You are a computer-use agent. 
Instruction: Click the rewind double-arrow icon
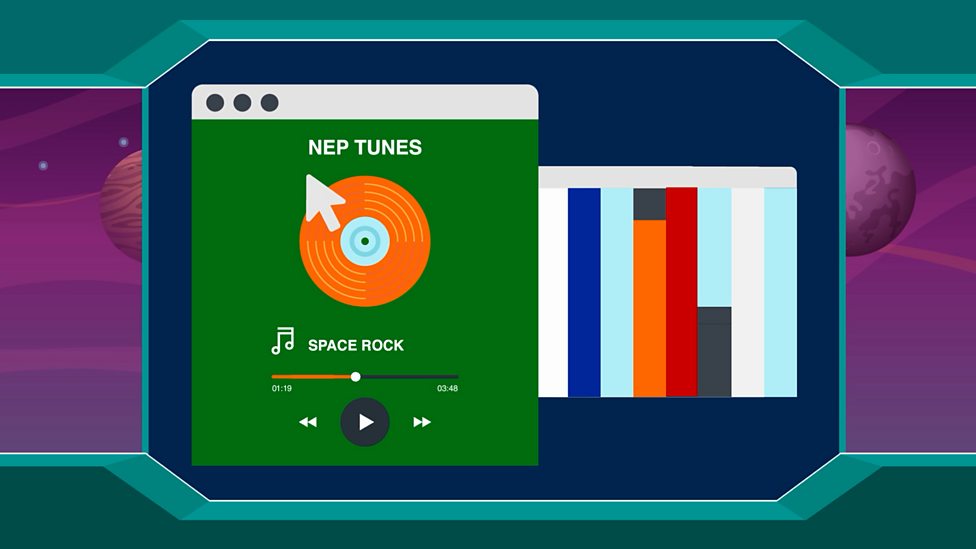point(308,422)
